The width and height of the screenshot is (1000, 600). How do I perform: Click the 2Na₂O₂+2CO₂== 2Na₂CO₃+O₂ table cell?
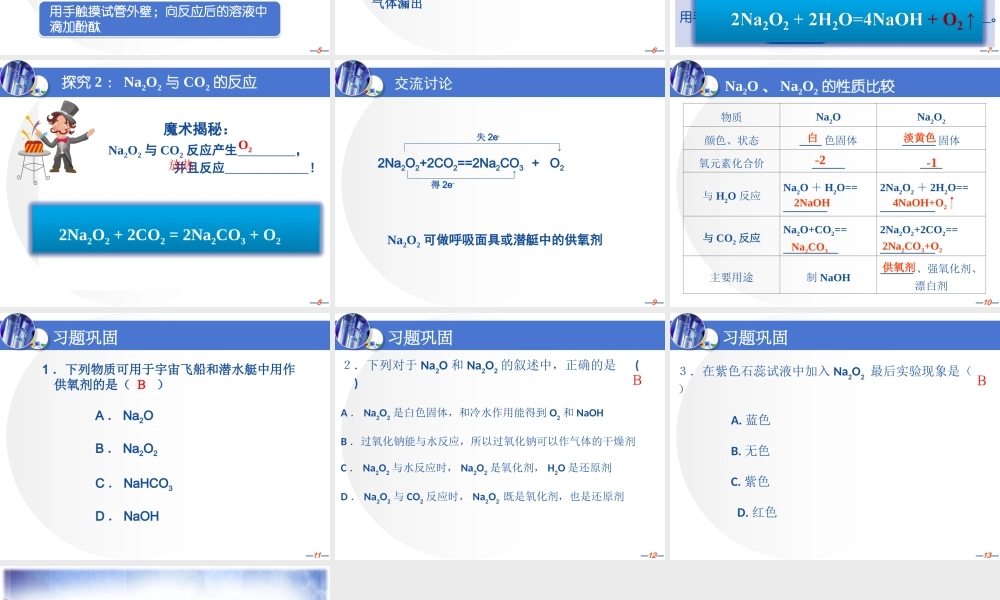point(931,237)
